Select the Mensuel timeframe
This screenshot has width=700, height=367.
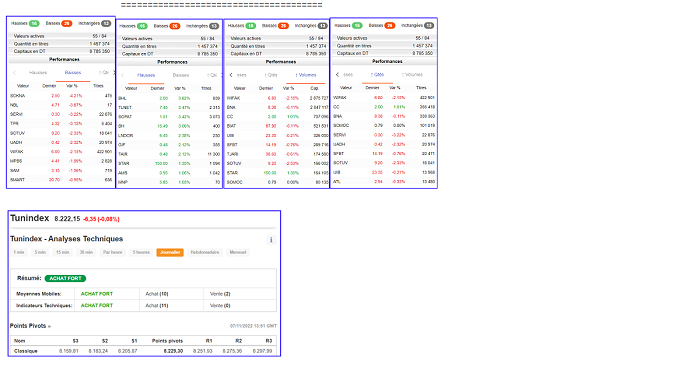point(238,252)
